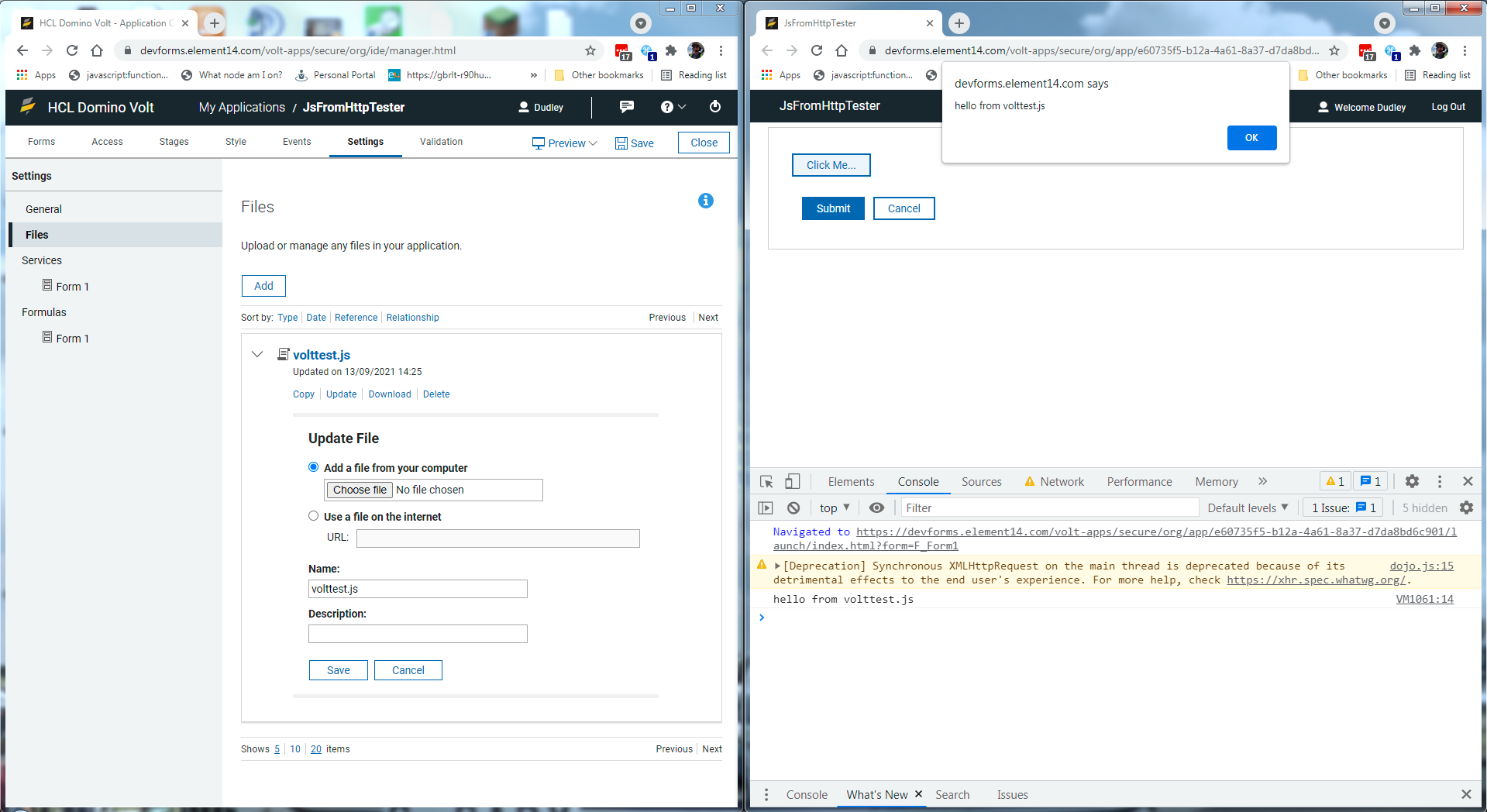Screen dimensions: 1487x812
Task: Open the help icon in the Volt header
Action: coord(667,107)
